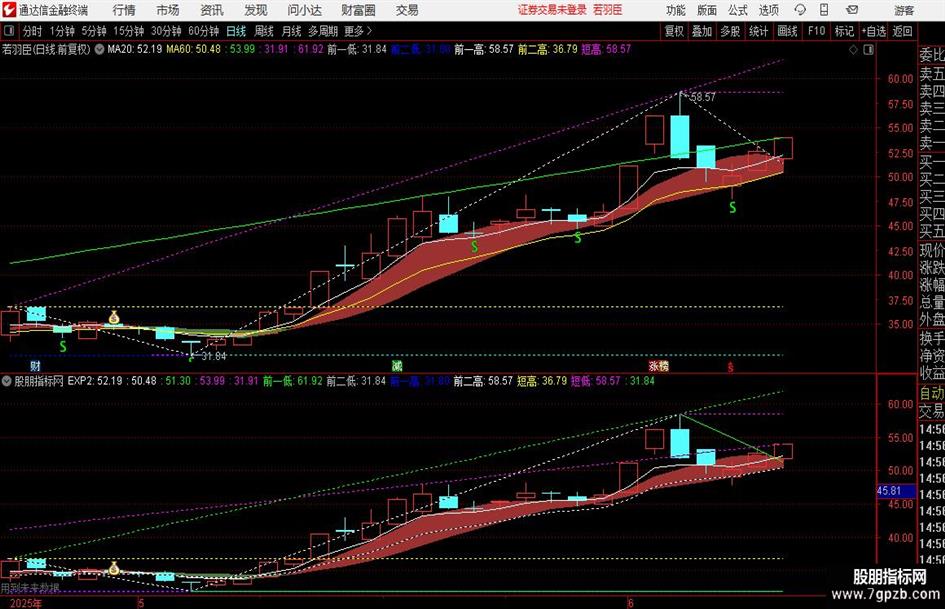Viewport: 945px width, 609px height.
Task: Open the 交易 menu
Action: (407, 10)
